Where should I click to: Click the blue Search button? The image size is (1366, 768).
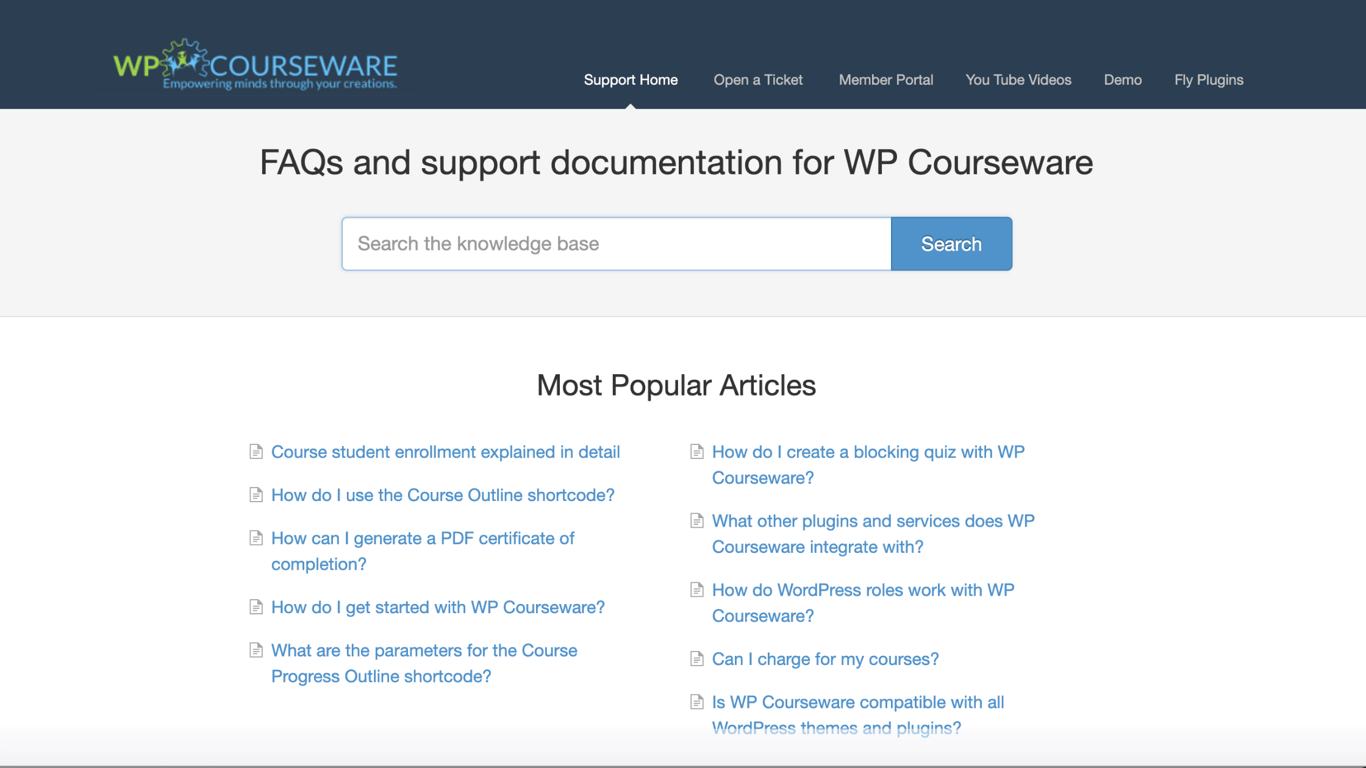coord(951,244)
